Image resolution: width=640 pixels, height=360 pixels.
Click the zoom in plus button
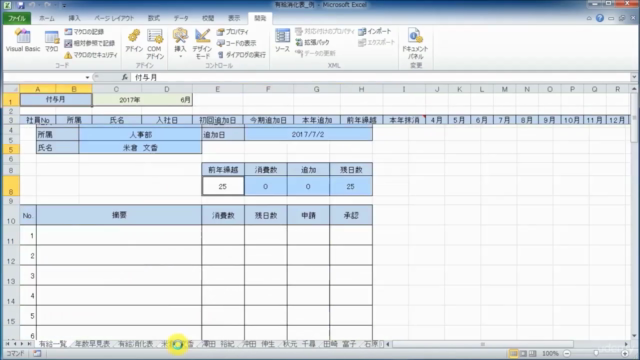pyautogui.click(x=625, y=353)
